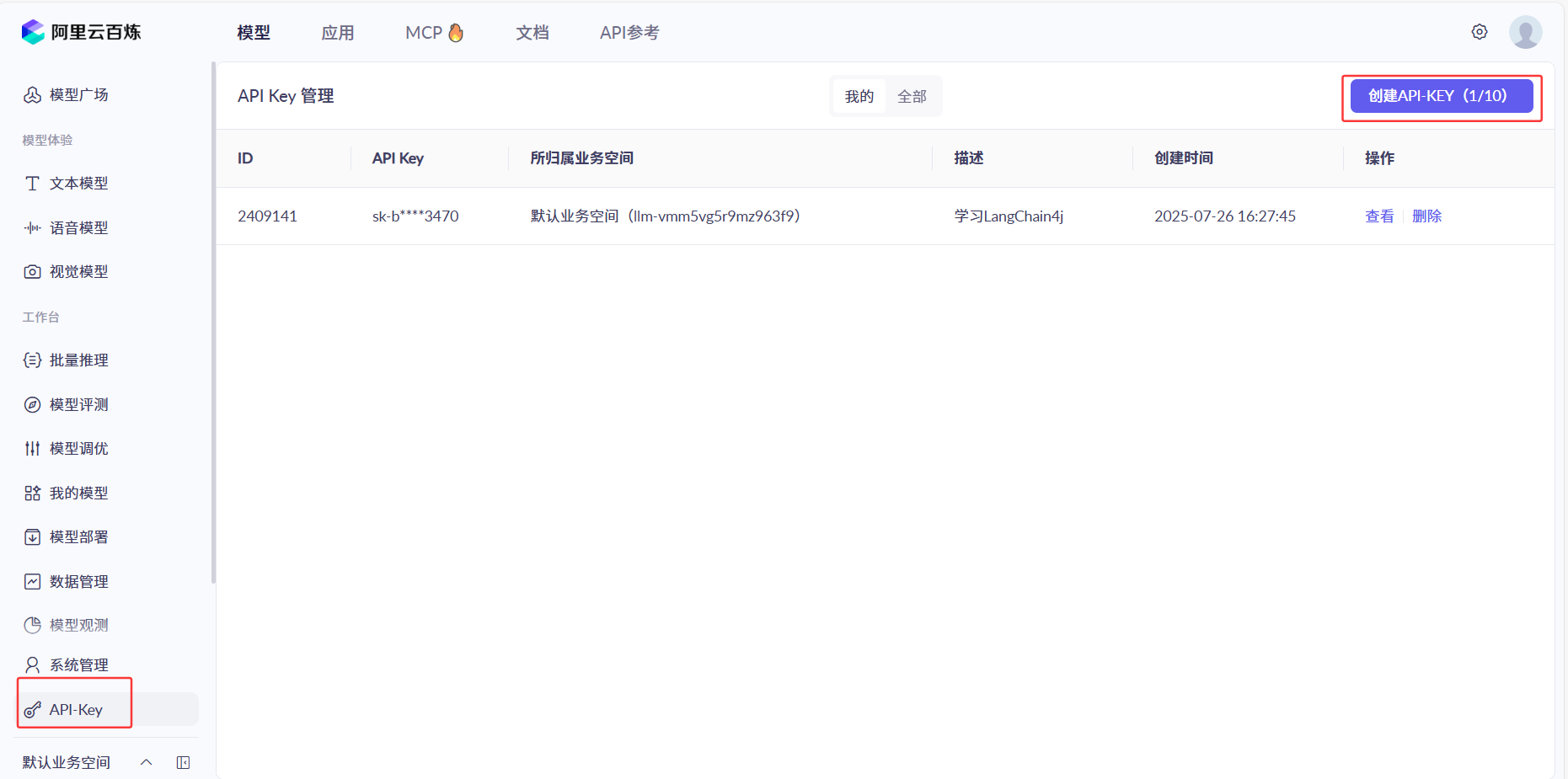Collapse the sidebar using the panel icon
This screenshot has height=779, width=1568.
183,762
